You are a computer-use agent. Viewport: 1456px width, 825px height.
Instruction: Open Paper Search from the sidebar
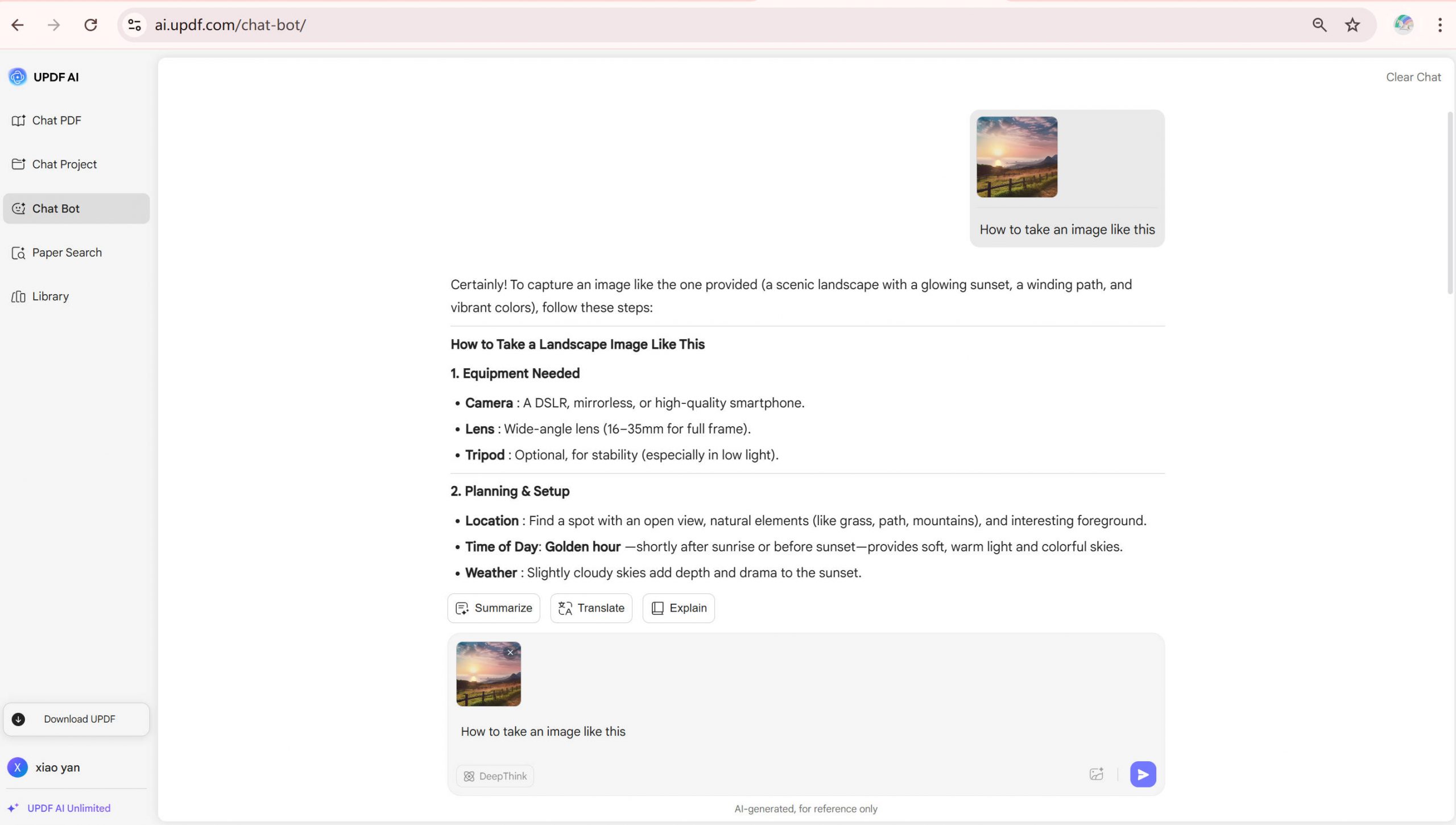pyautogui.click(x=76, y=253)
